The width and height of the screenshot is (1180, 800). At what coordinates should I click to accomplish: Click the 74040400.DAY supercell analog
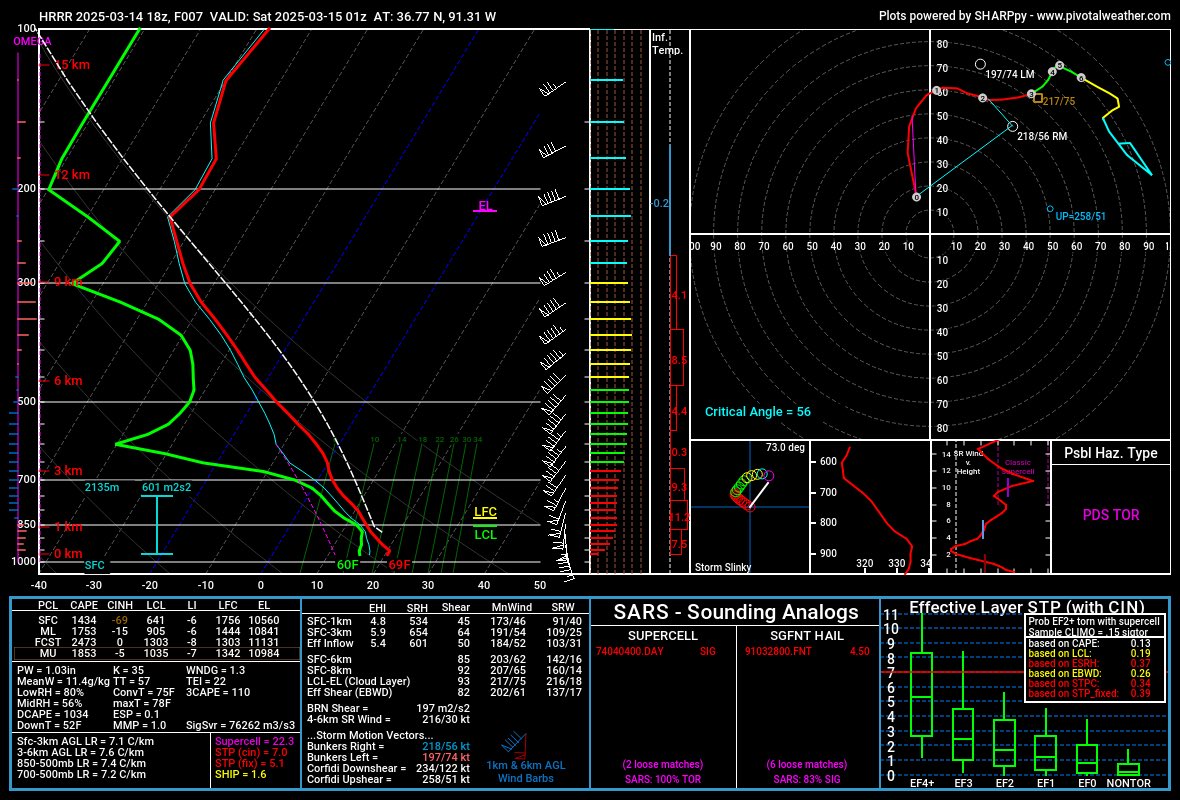pos(630,651)
